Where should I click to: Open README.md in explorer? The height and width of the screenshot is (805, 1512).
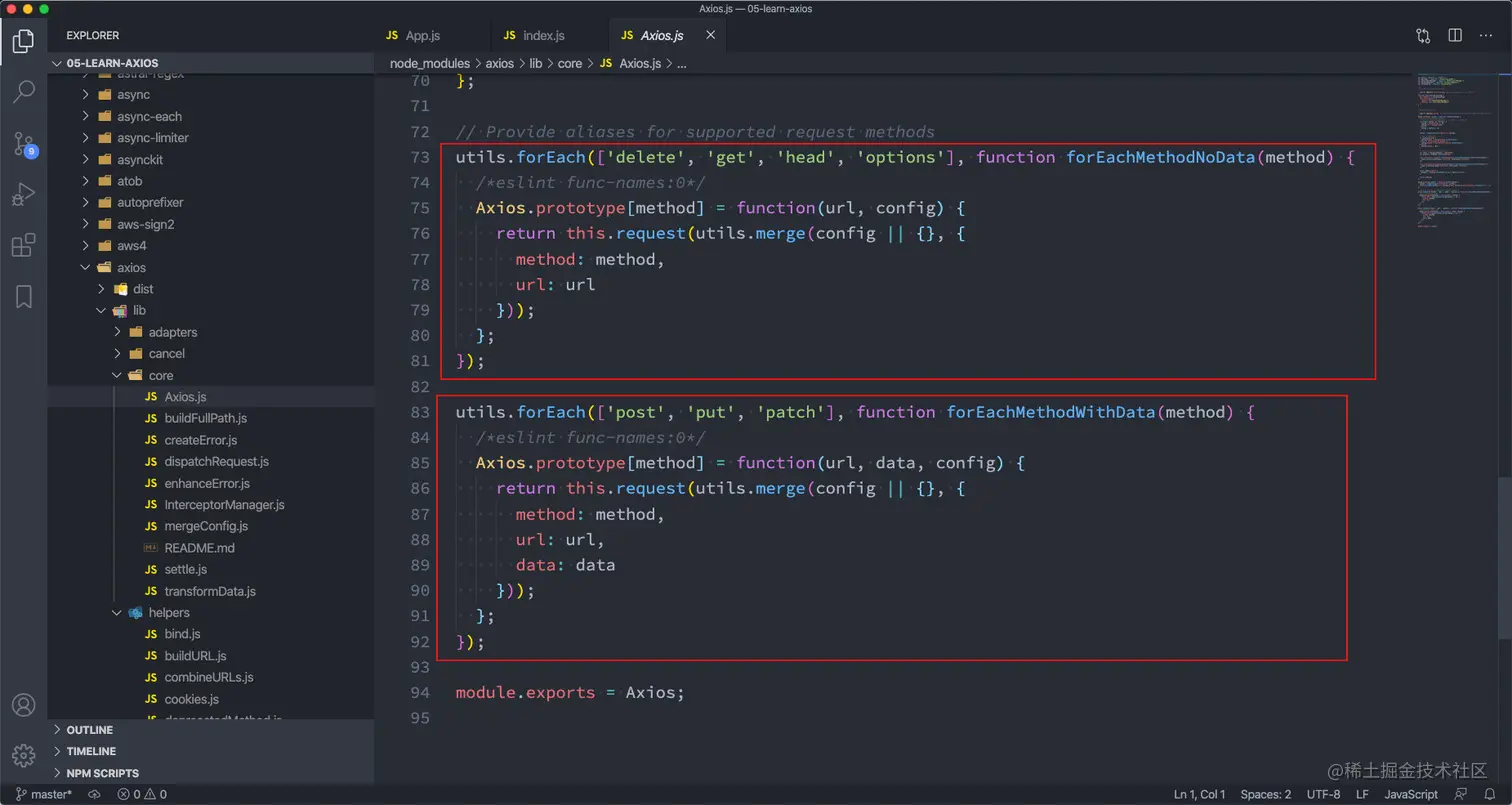[211, 548]
